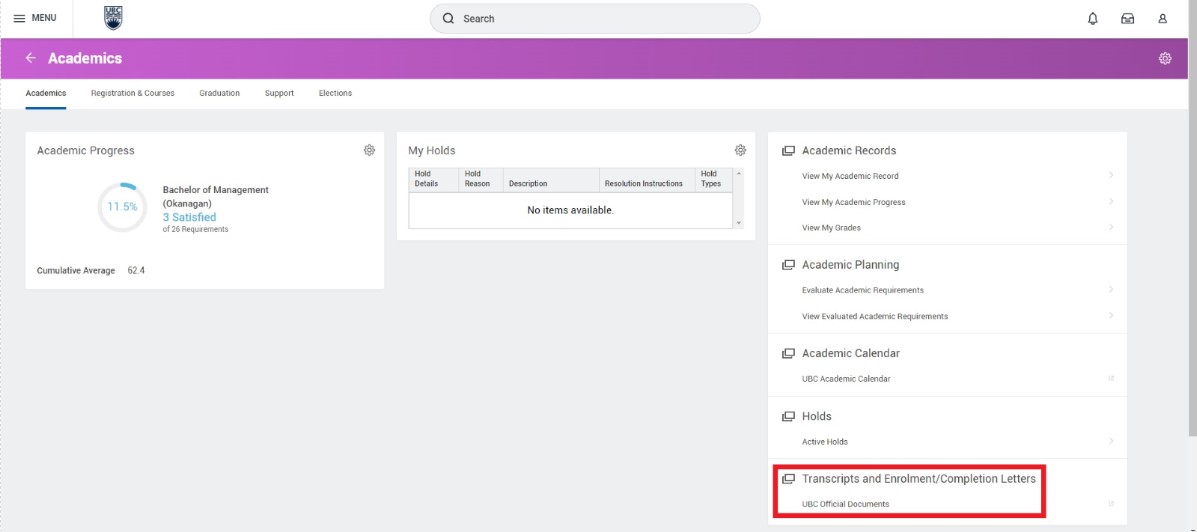Click inside the Search field
The height and width of the screenshot is (532, 1197).
(595, 18)
